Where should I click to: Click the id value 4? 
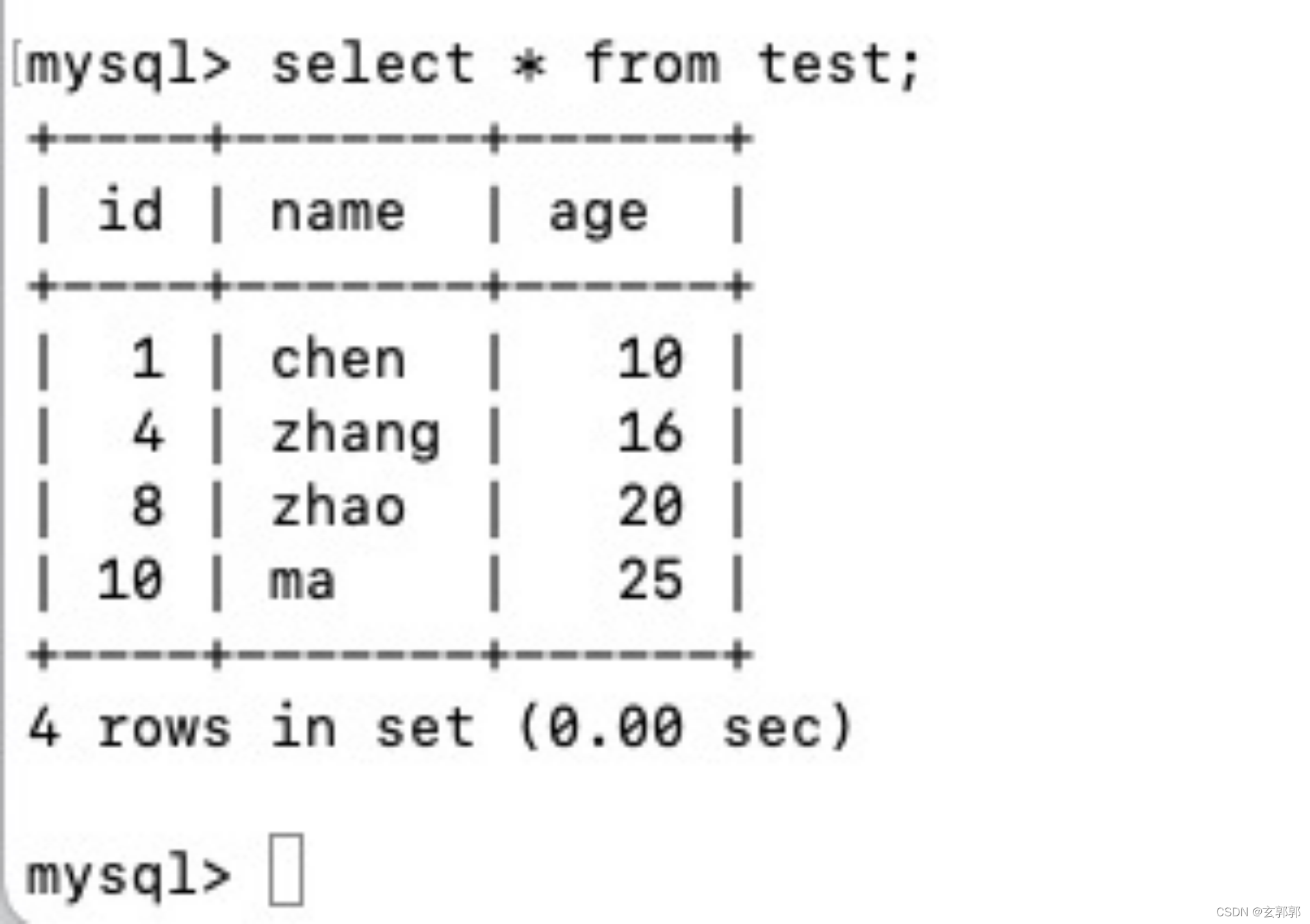click(x=148, y=432)
